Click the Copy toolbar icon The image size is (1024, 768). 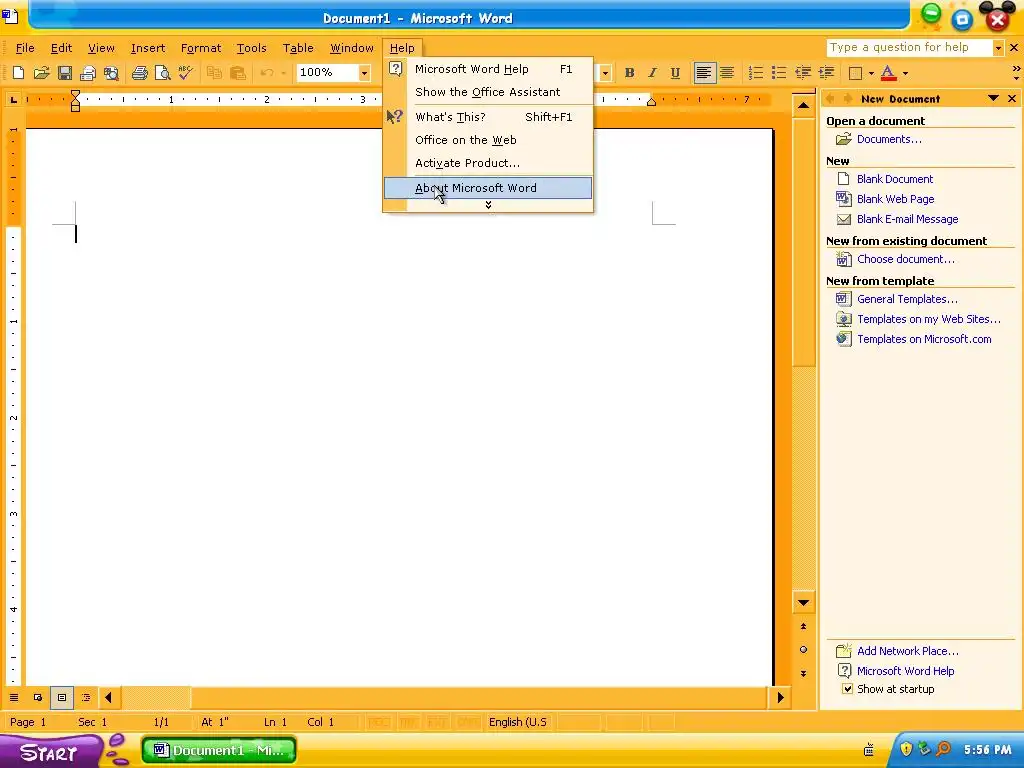point(214,73)
